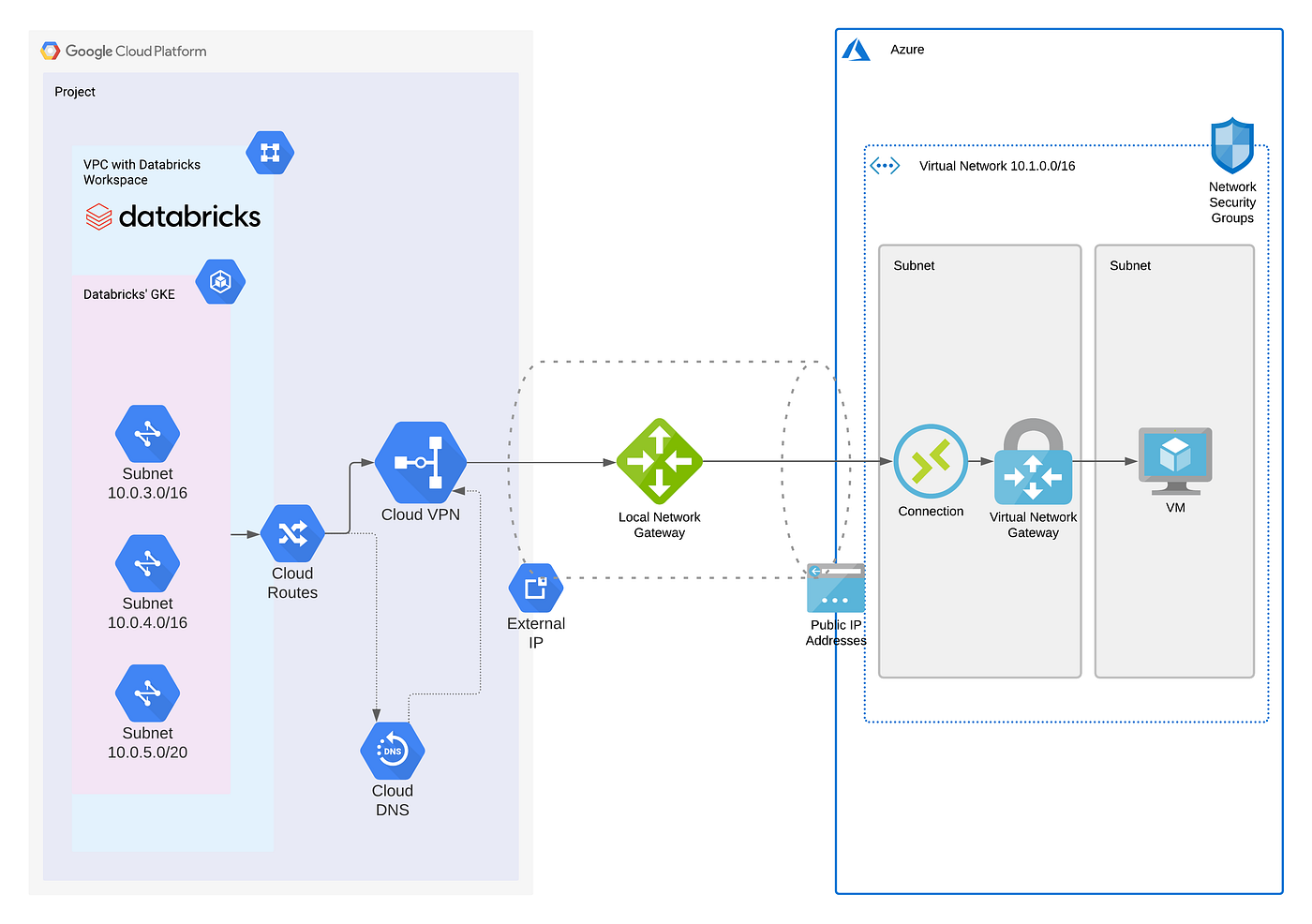Click the Project container label
Image resolution: width=1312 pixels, height=924 pixels.
pos(75,91)
